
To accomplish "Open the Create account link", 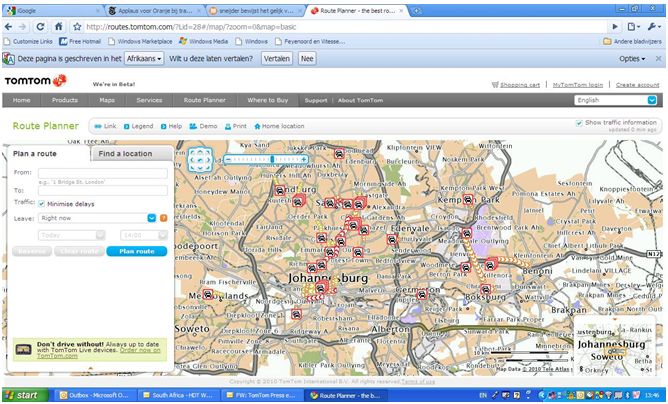I will [x=638, y=85].
